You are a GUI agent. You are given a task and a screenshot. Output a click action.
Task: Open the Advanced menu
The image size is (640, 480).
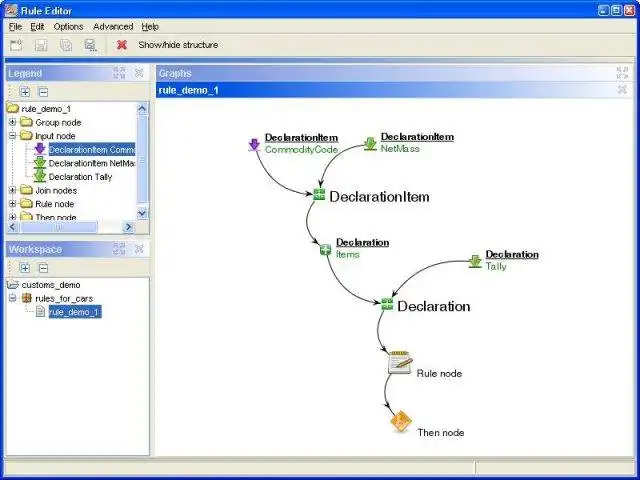click(x=113, y=27)
